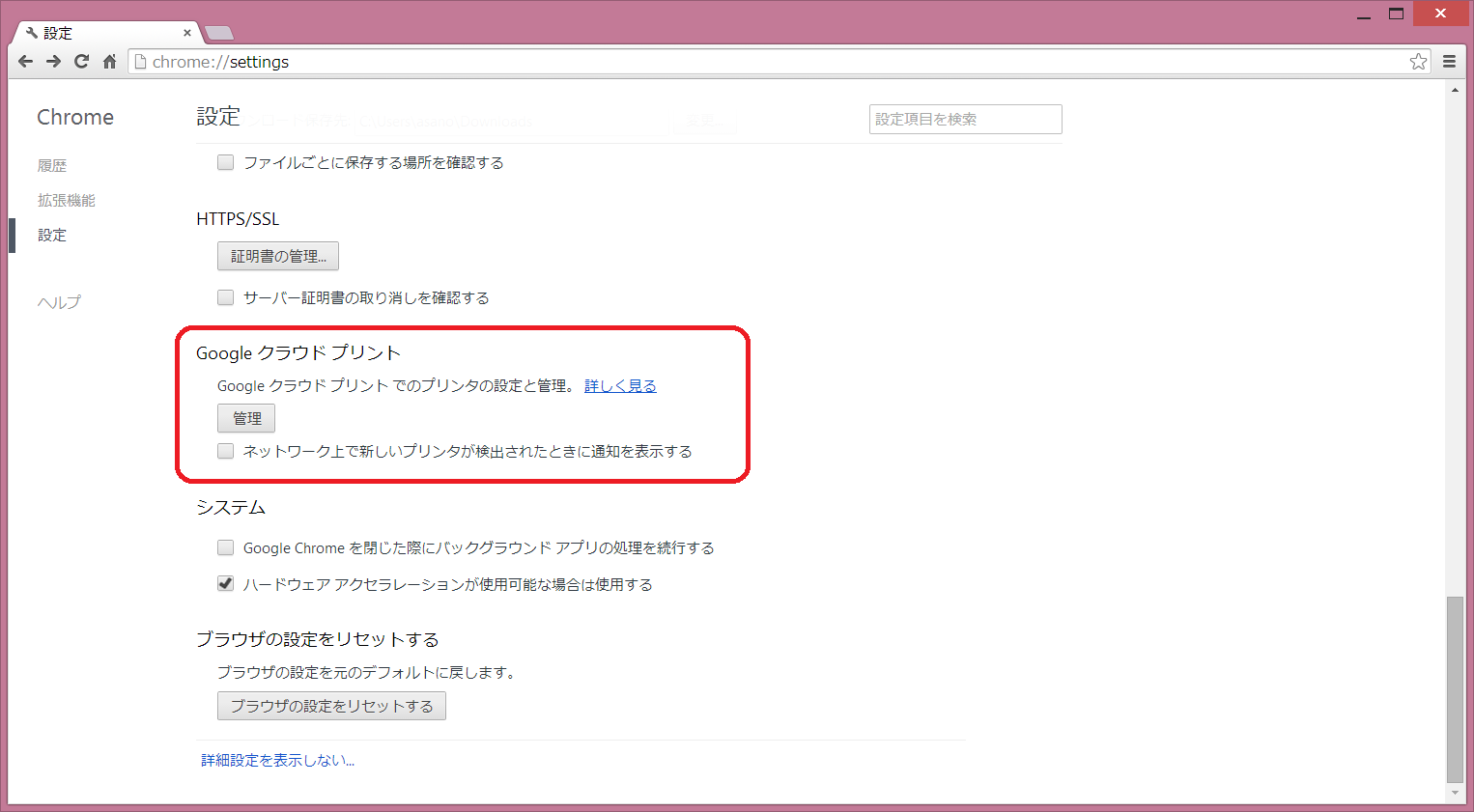Open the 詳しく見る link
1474x812 pixels.
(620, 385)
